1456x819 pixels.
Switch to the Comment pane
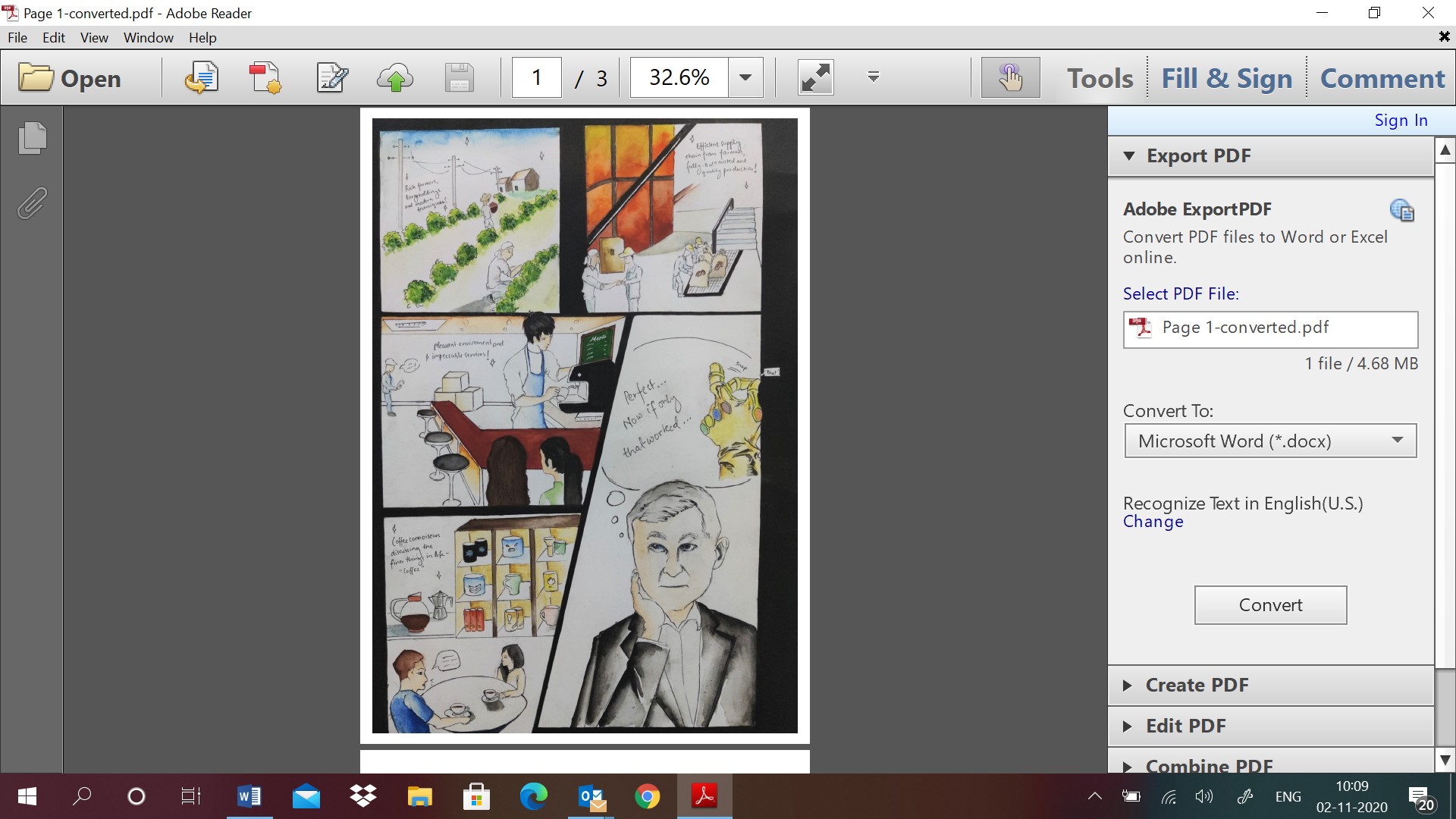point(1382,78)
